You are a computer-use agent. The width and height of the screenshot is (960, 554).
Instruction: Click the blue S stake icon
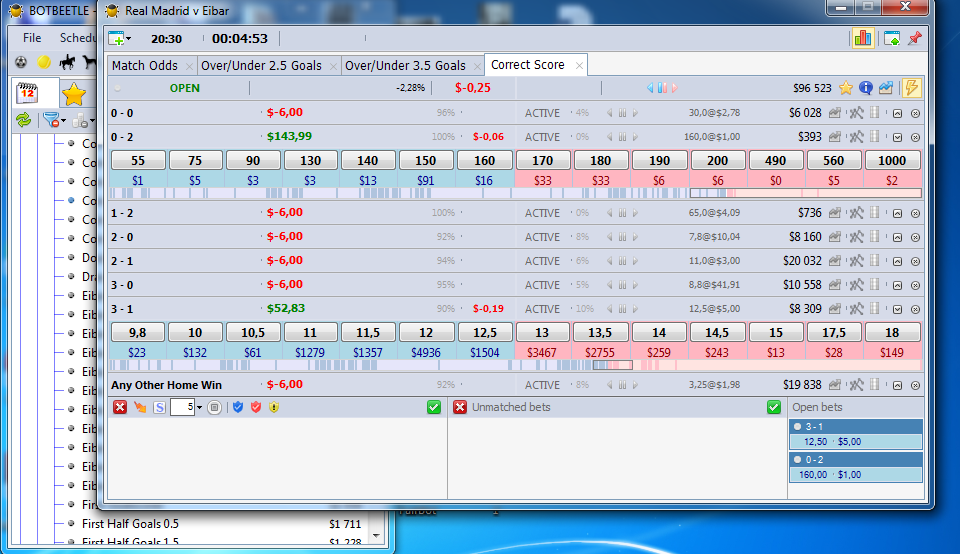coord(159,407)
